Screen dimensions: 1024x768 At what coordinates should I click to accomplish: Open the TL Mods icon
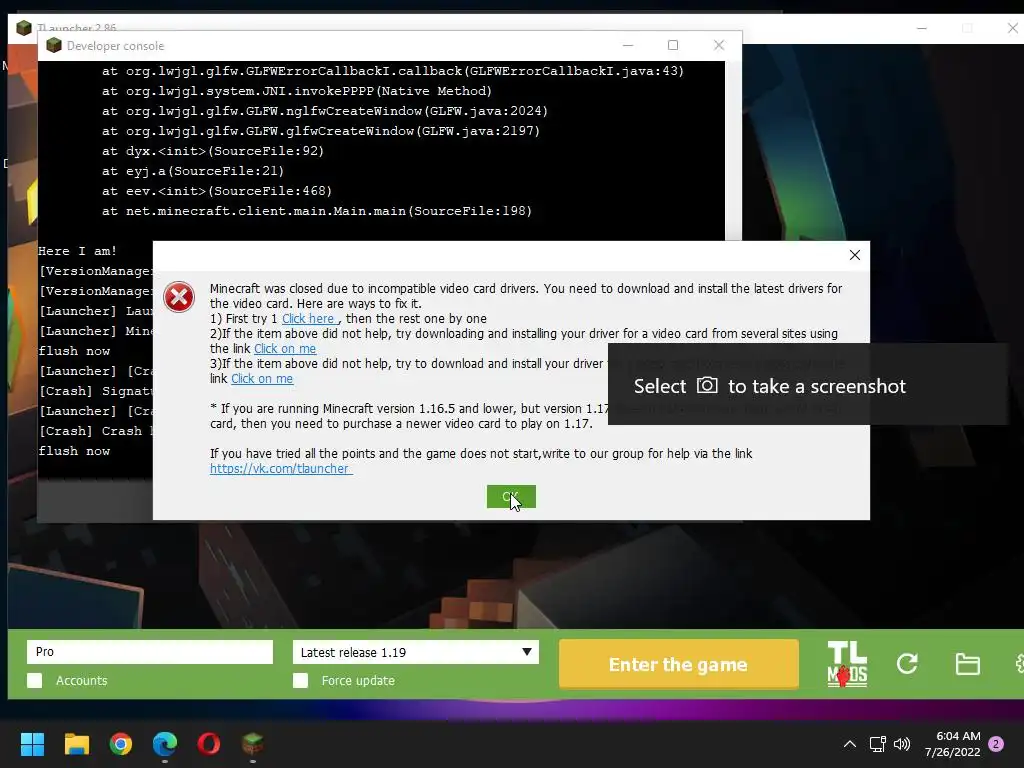[847, 664]
